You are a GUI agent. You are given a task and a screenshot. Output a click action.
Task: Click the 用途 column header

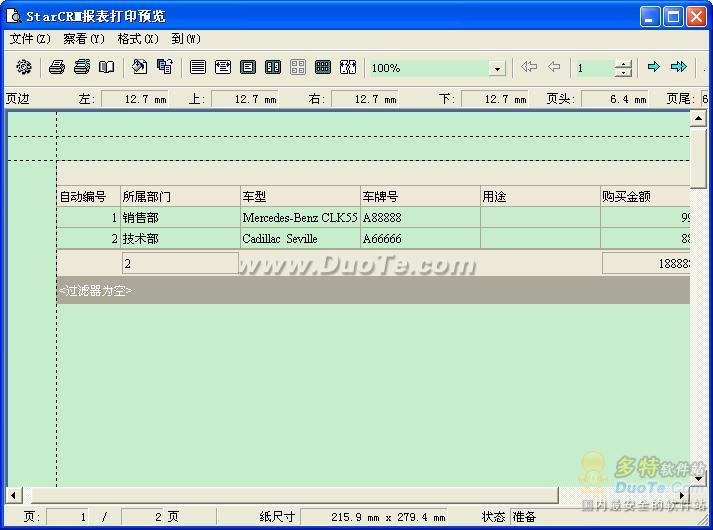(541, 196)
